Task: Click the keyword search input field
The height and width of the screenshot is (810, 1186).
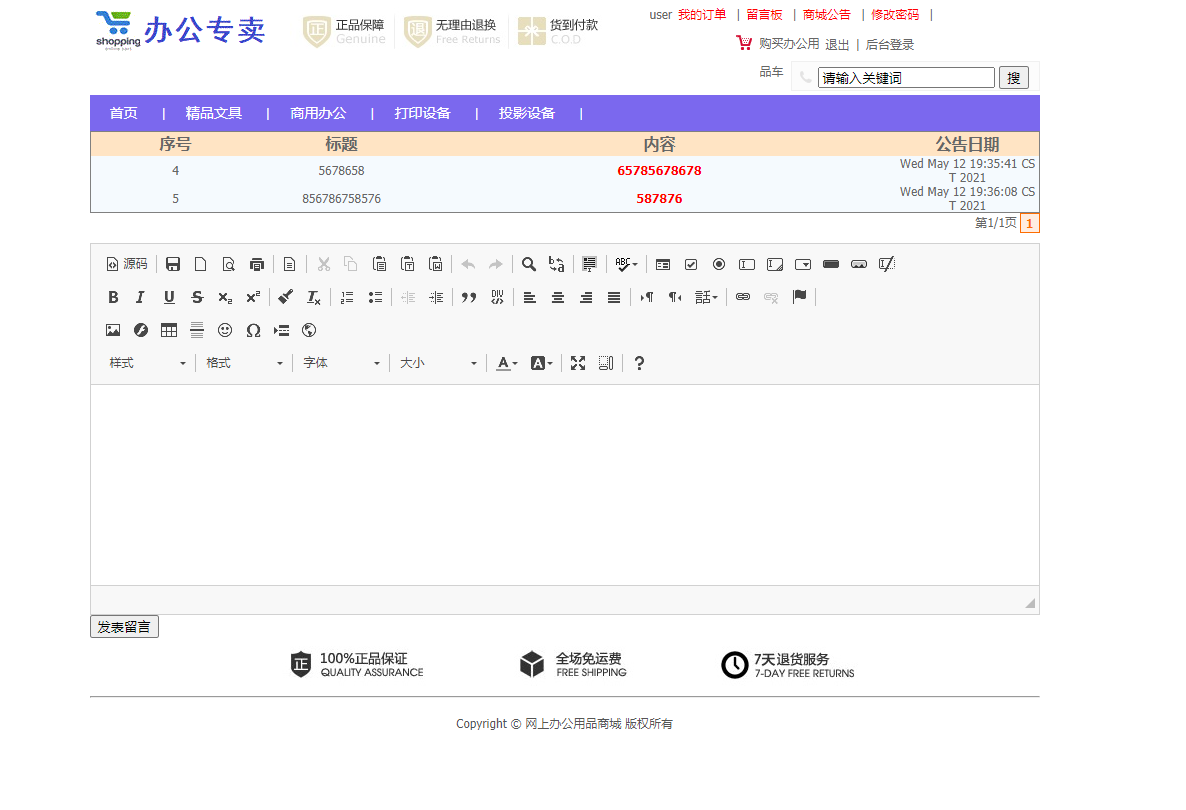Action: (x=905, y=77)
